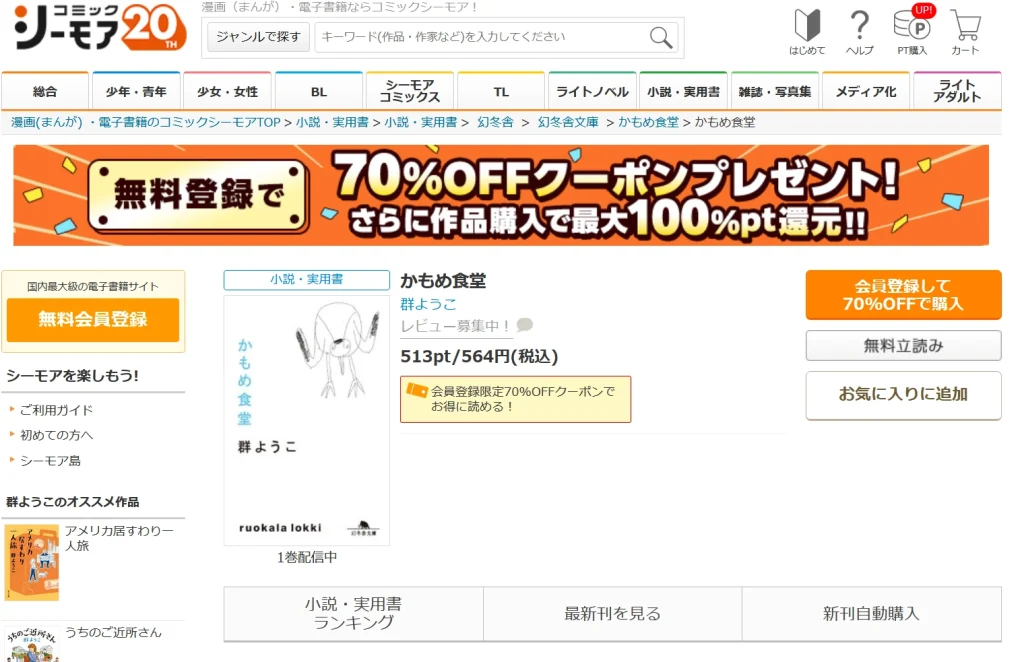Click the お気に入りに追加 button
1024x662 pixels.
pyautogui.click(x=903, y=395)
